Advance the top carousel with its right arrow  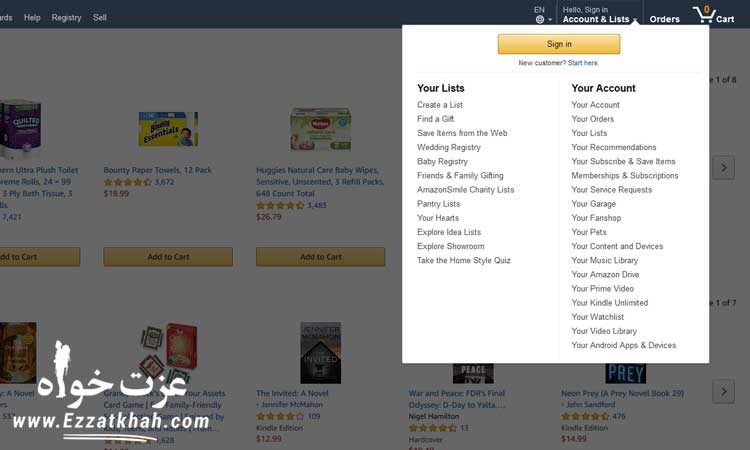pyautogui.click(x=724, y=168)
